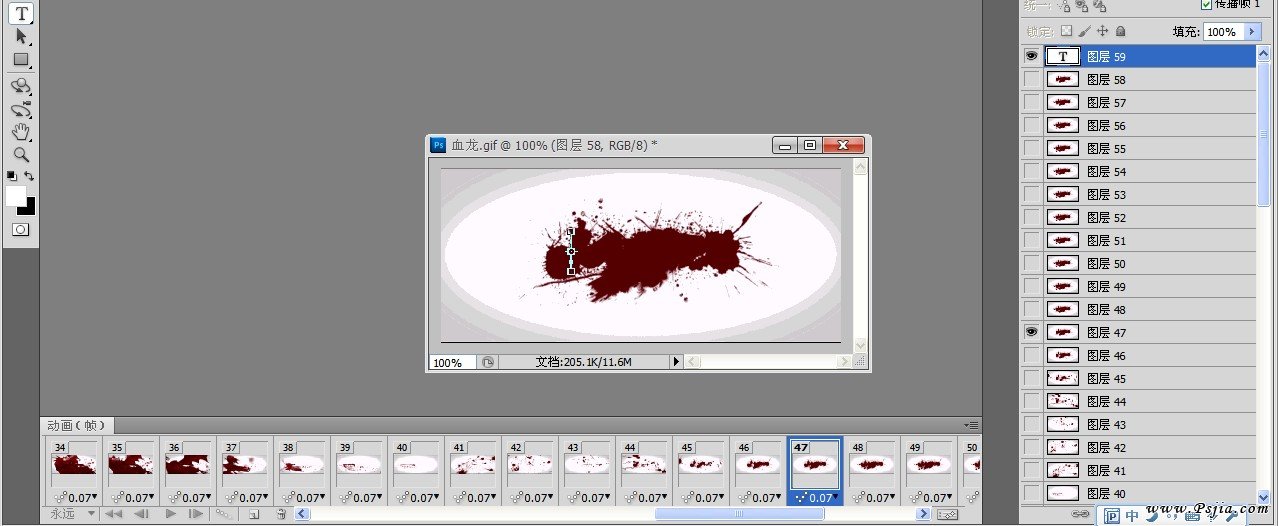The width and height of the screenshot is (1278, 526).
Task: Hide layer 图层 59
Action: [x=1032, y=57]
